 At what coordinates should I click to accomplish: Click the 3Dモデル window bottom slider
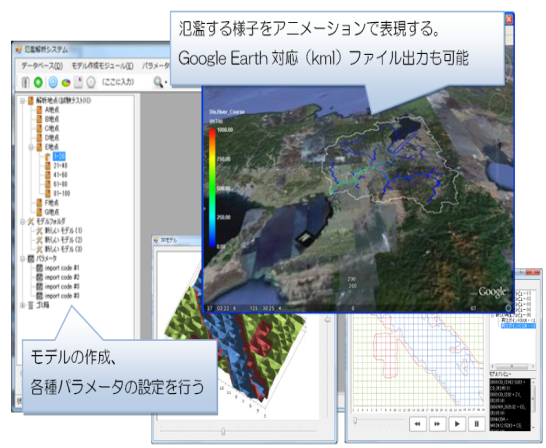[x=223, y=432]
